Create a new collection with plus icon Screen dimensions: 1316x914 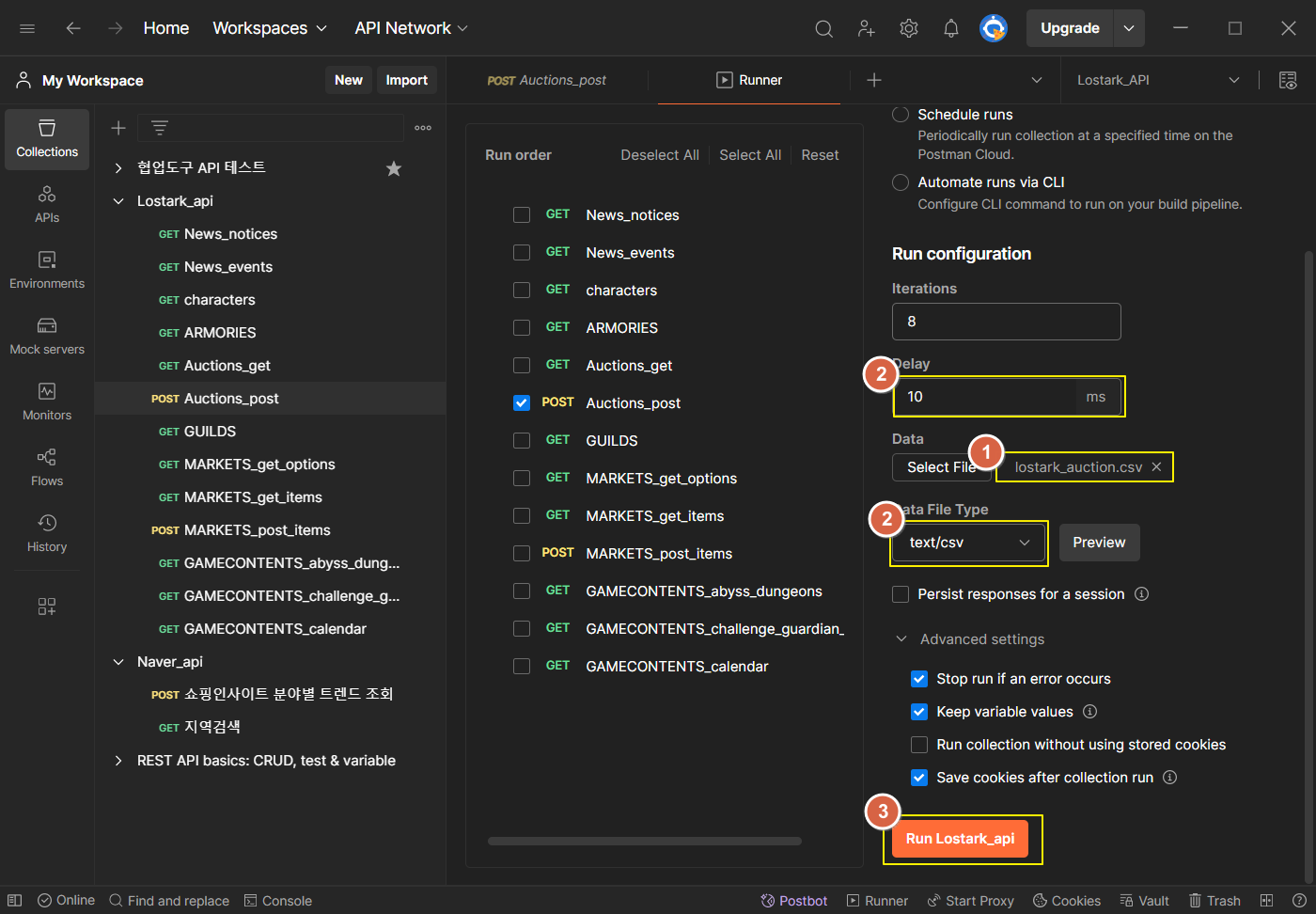[x=118, y=128]
